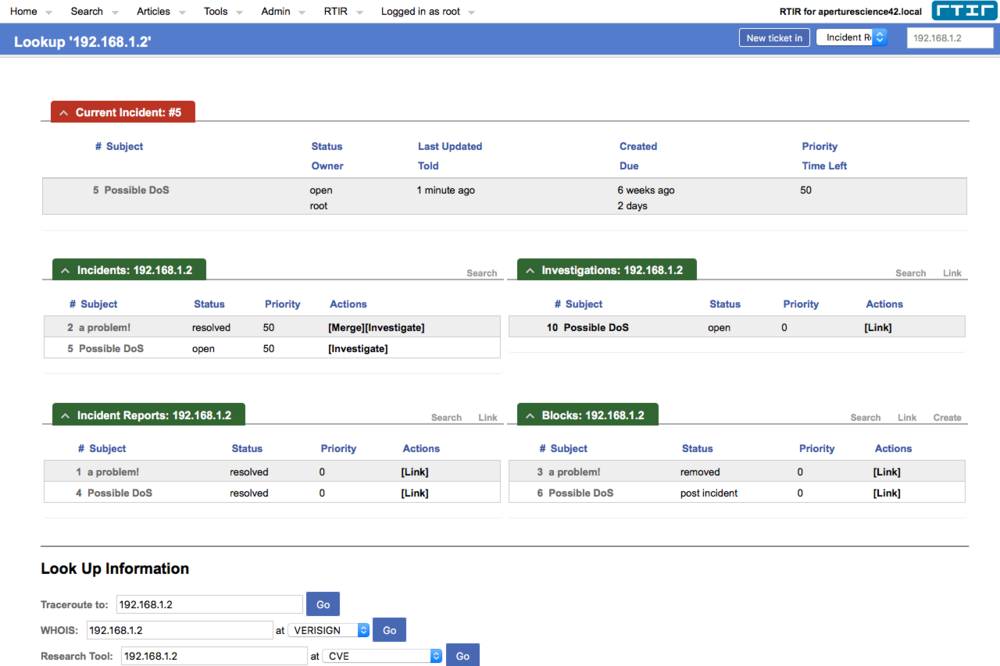
Task: Open incident 2 'a problem!' subject
Action: 105,327
